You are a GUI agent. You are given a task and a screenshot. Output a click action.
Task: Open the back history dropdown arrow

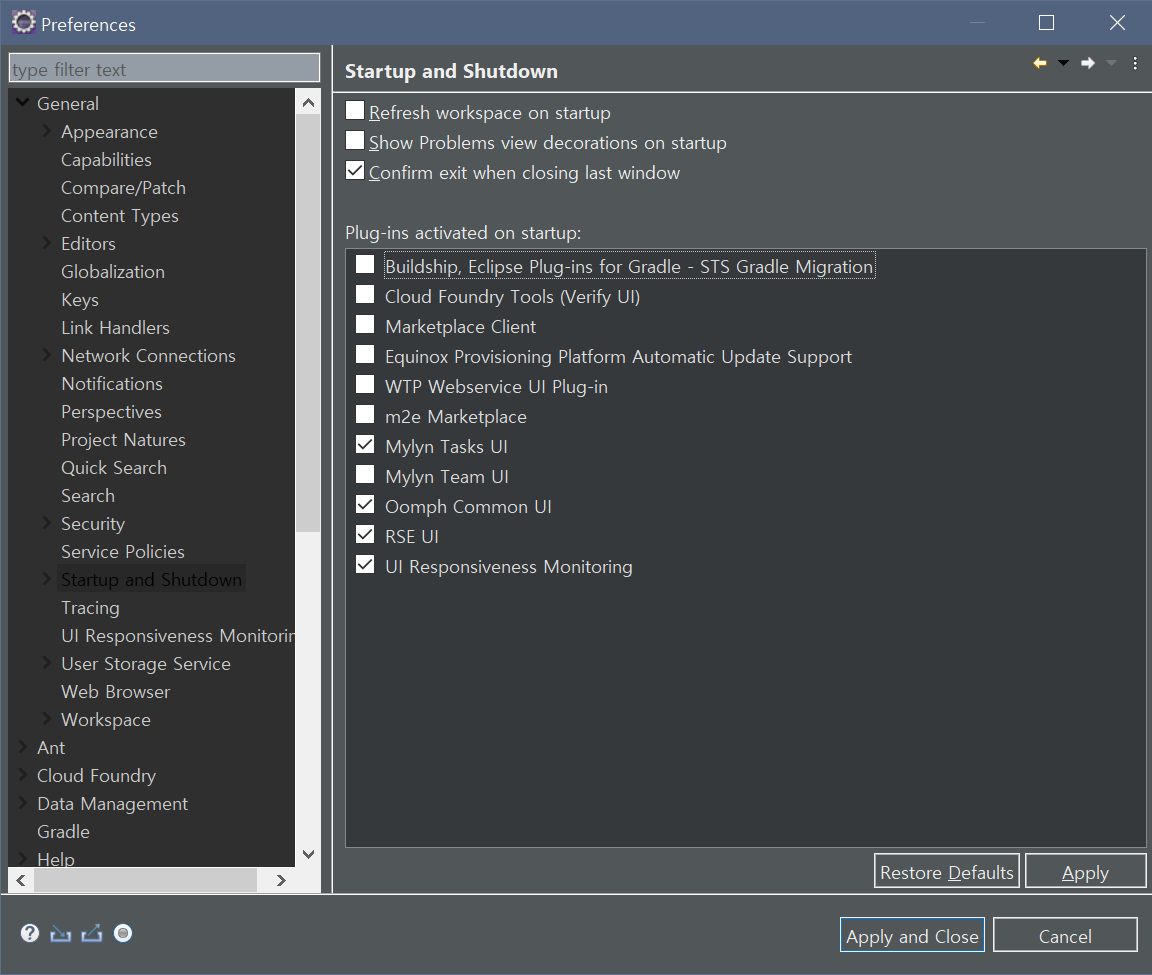[1063, 63]
